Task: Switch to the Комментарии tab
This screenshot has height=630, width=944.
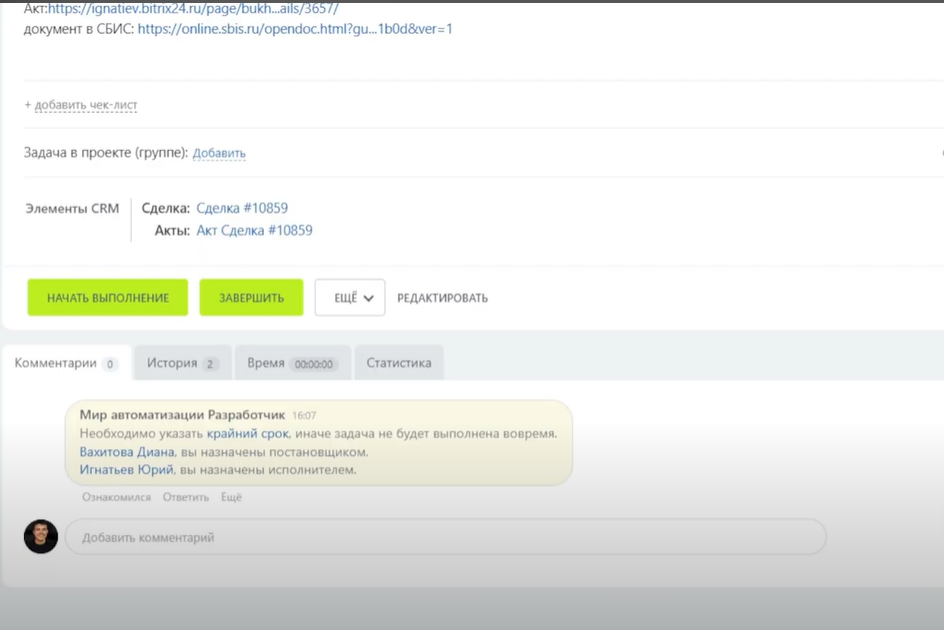Action: [66, 363]
